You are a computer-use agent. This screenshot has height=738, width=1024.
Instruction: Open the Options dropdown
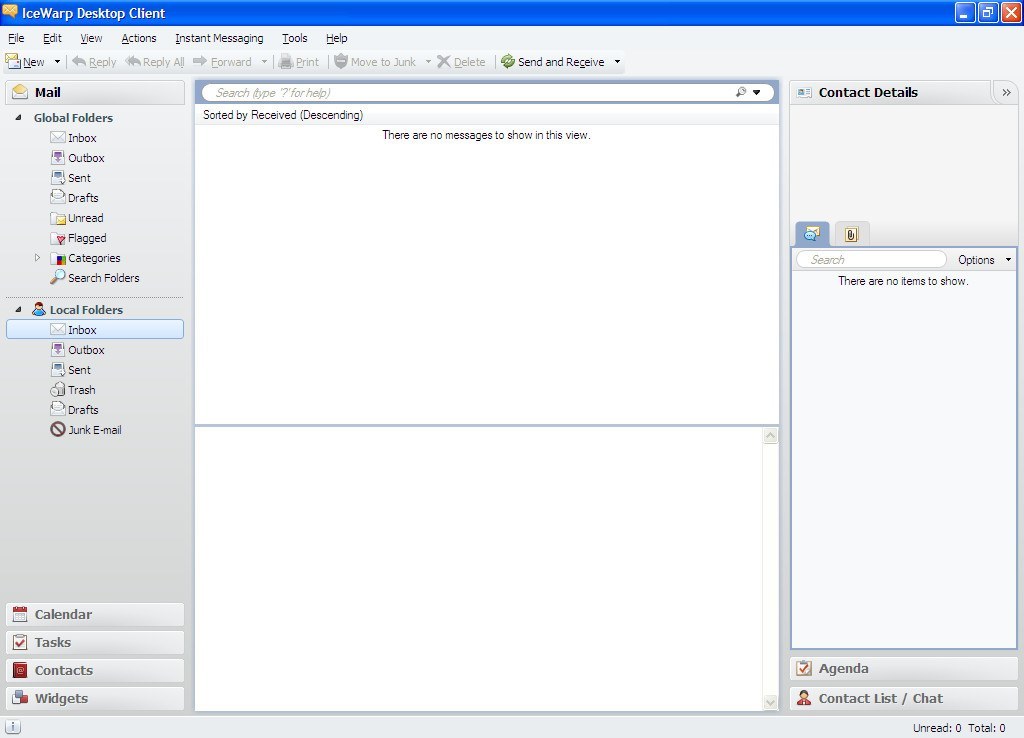tap(985, 260)
